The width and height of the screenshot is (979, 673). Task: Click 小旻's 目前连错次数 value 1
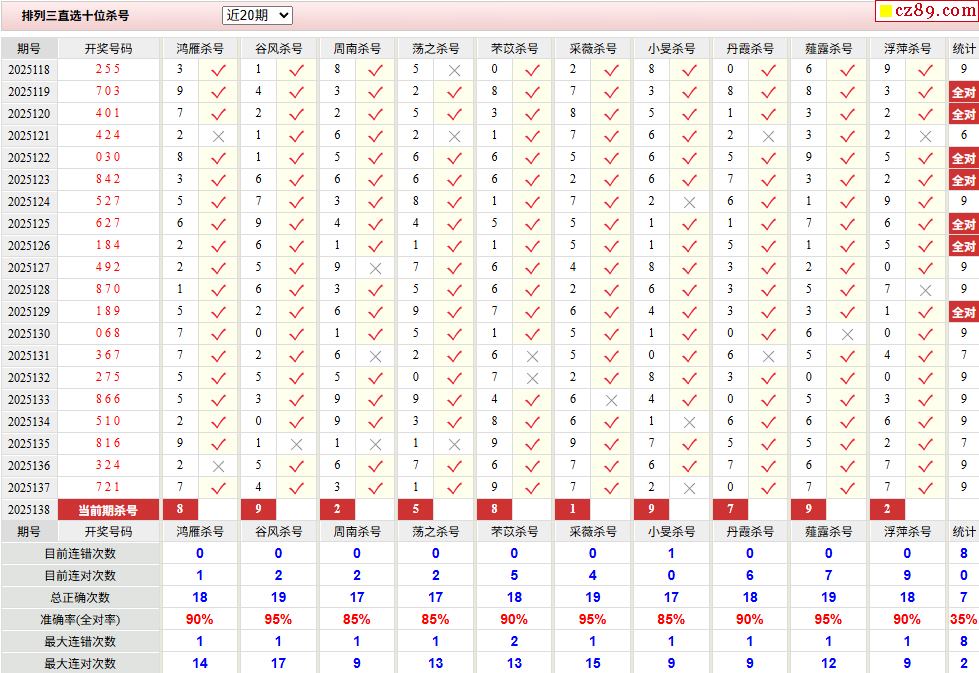point(671,553)
